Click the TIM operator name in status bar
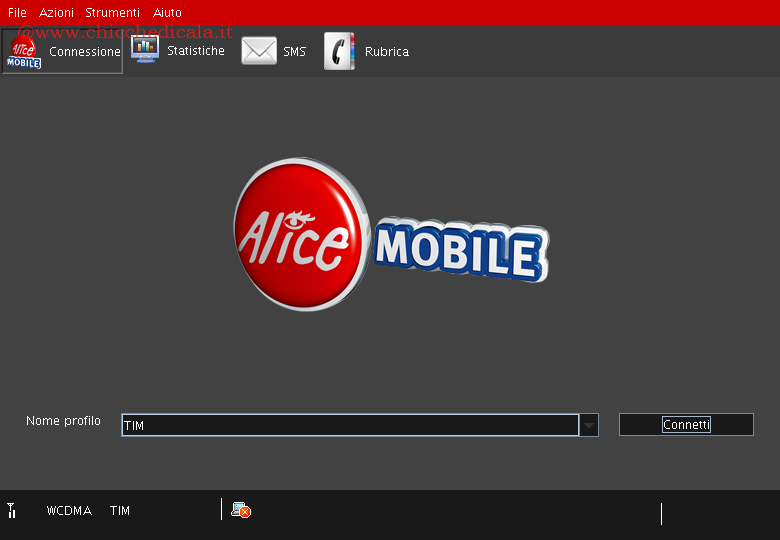The image size is (780, 540). tap(120, 511)
